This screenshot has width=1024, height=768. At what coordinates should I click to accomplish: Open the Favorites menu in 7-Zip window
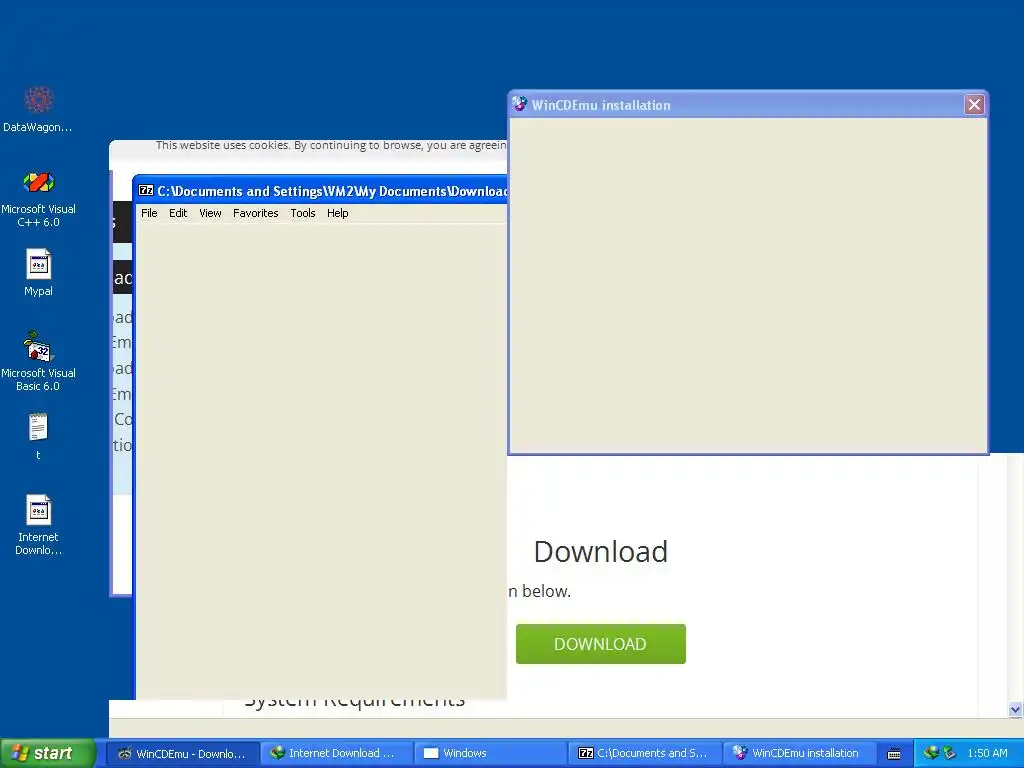(255, 213)
